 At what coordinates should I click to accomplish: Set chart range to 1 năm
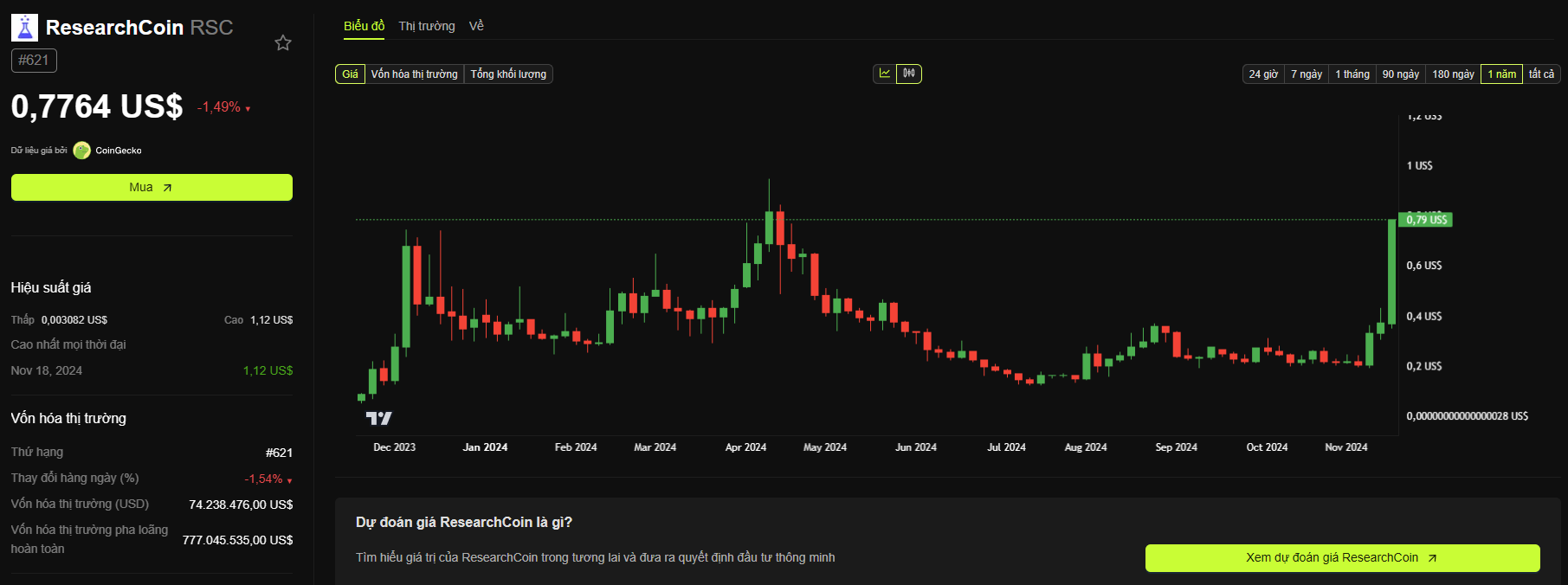(1502, 74)
